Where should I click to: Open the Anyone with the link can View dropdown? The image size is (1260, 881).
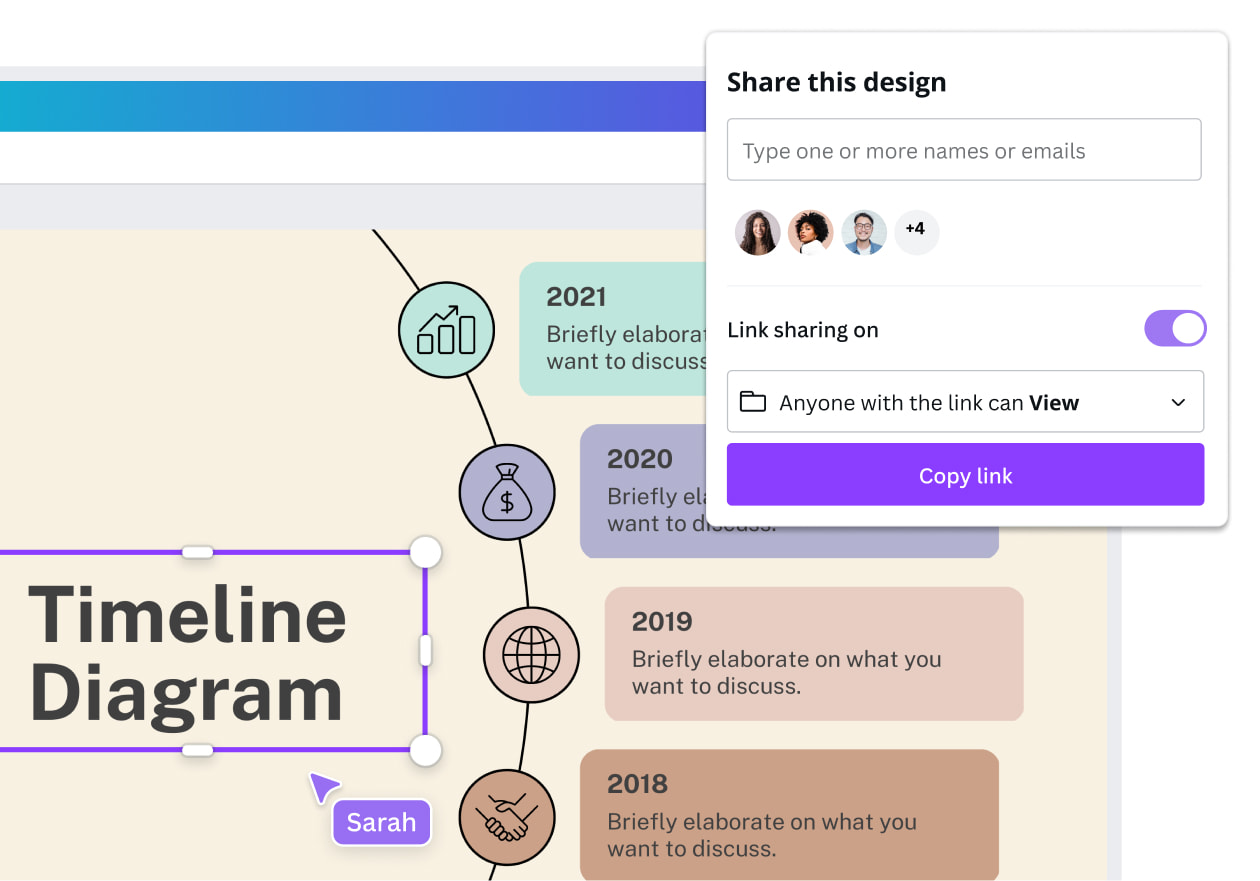pyautogui.click(x=965, y=401)
